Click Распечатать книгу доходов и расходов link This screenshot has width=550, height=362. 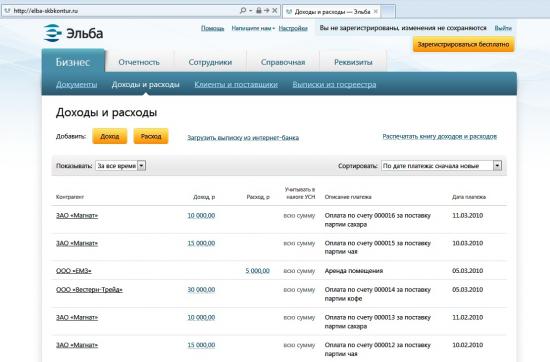point(440,136)
